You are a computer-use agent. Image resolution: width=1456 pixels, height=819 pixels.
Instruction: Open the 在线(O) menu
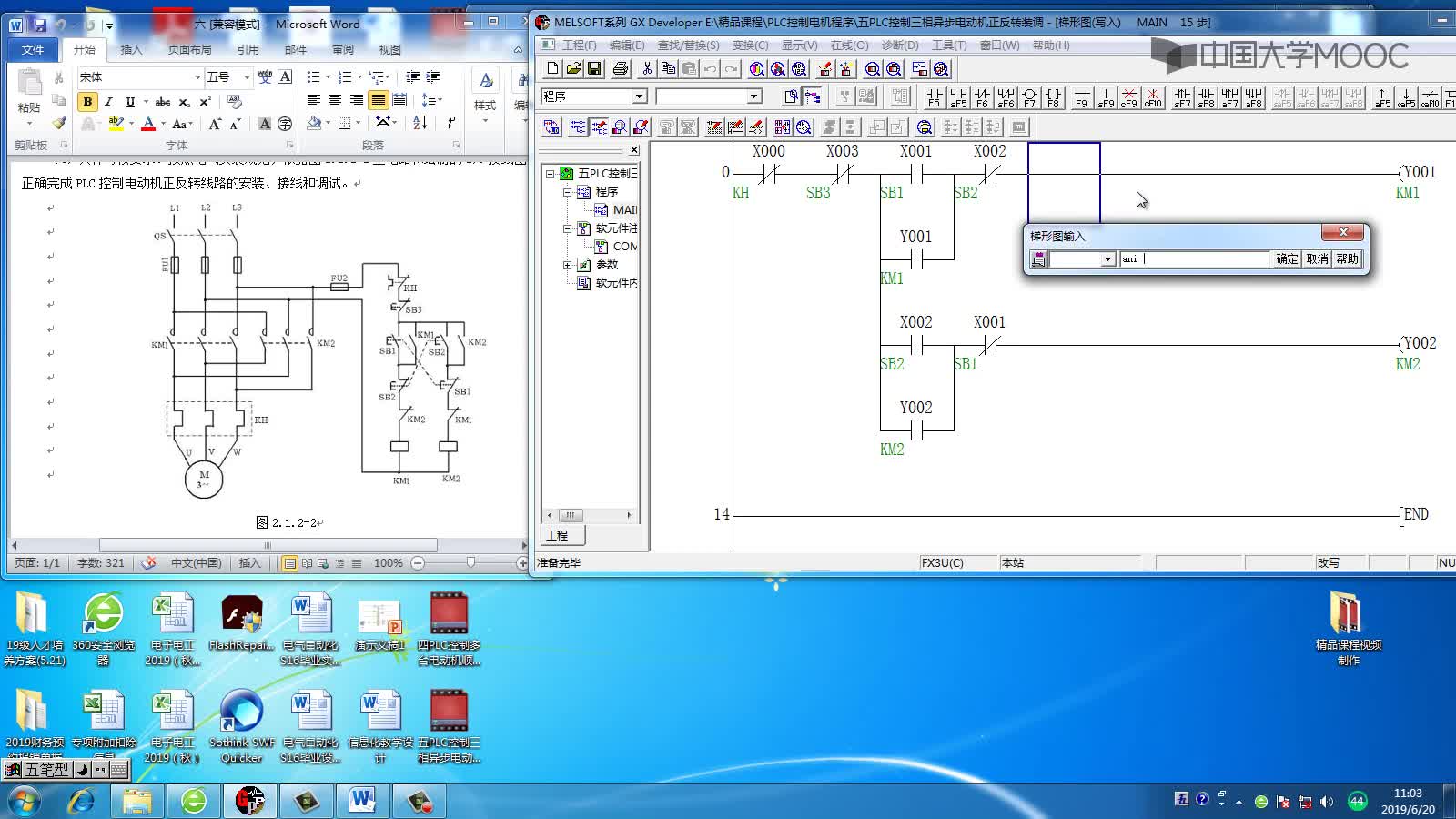click(849, 45)
